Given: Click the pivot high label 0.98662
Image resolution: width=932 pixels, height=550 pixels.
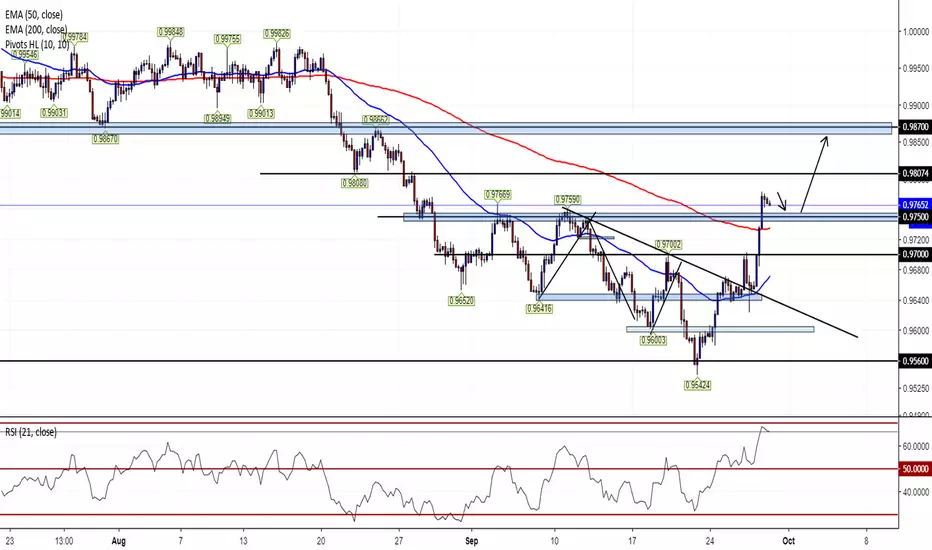Looking at the screenshot, I should (376, 120).
